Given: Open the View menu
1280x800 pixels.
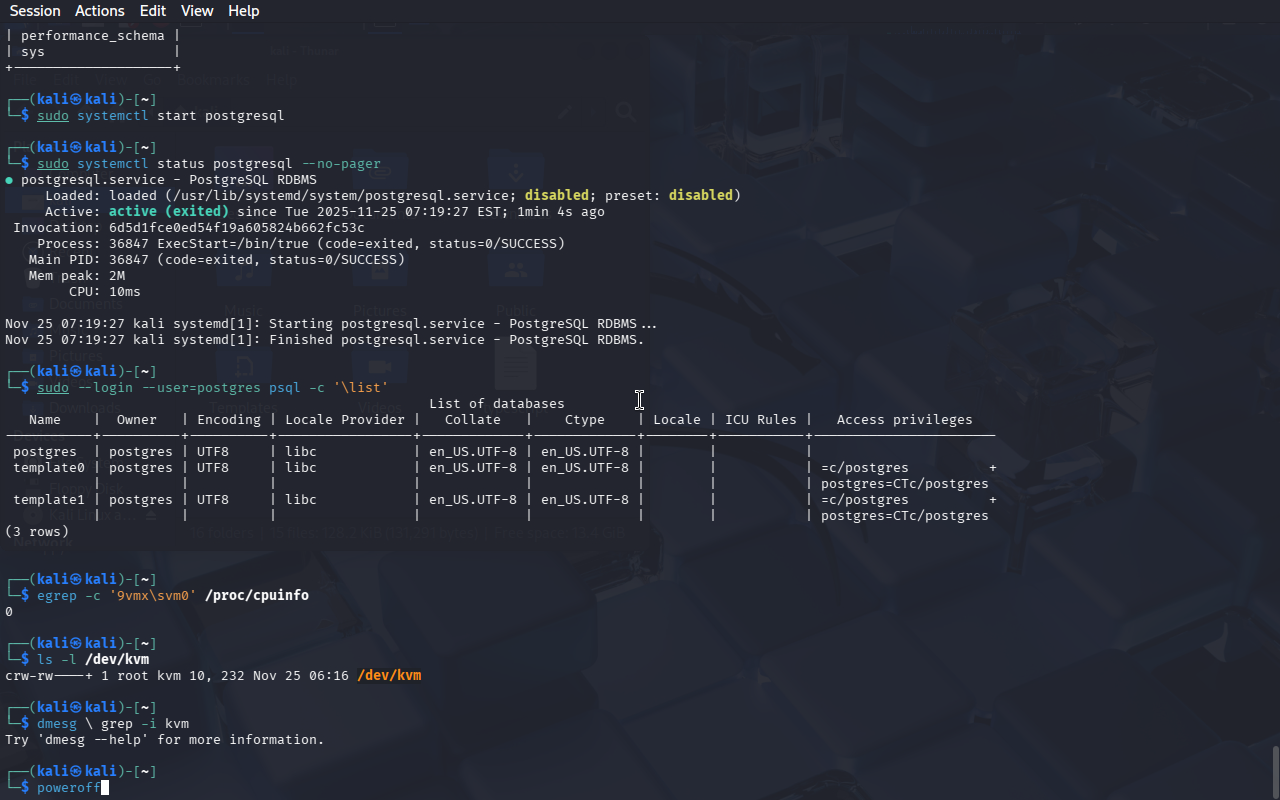Looking at the screenshot, I should [x=197, y=11].
